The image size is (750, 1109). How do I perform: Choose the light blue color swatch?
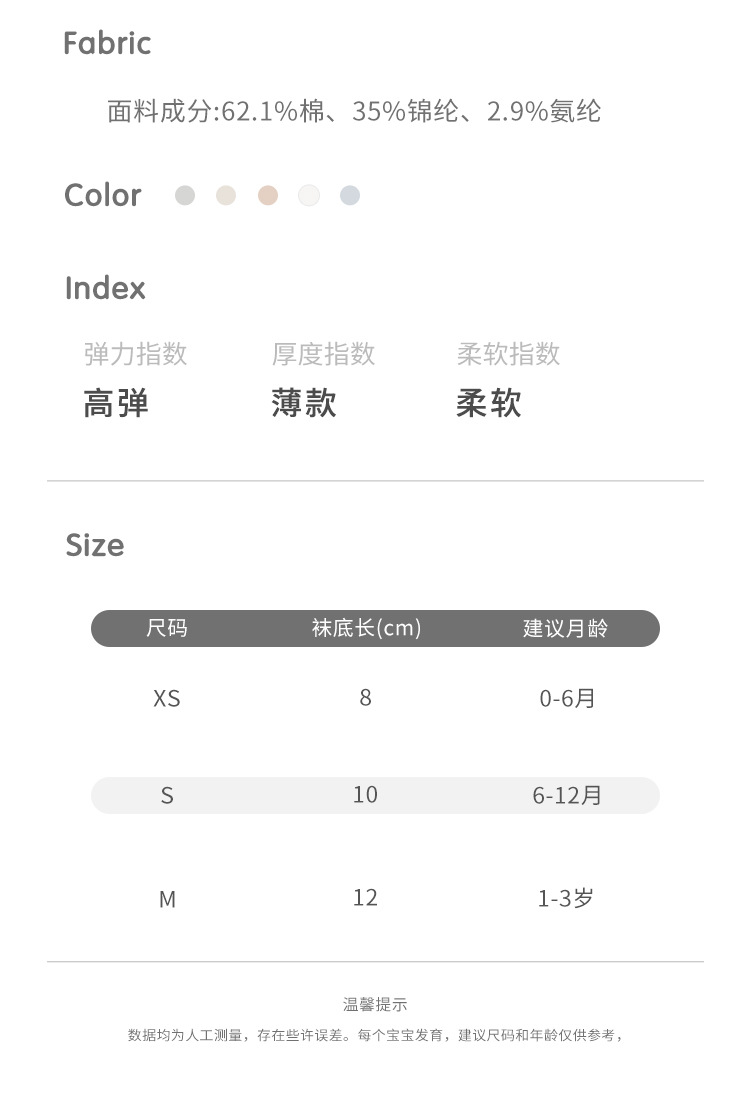coord(349,195)
